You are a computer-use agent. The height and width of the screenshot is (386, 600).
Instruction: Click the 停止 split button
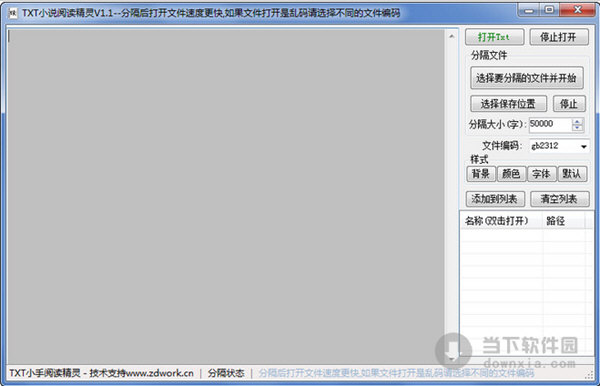click(569, 104)
